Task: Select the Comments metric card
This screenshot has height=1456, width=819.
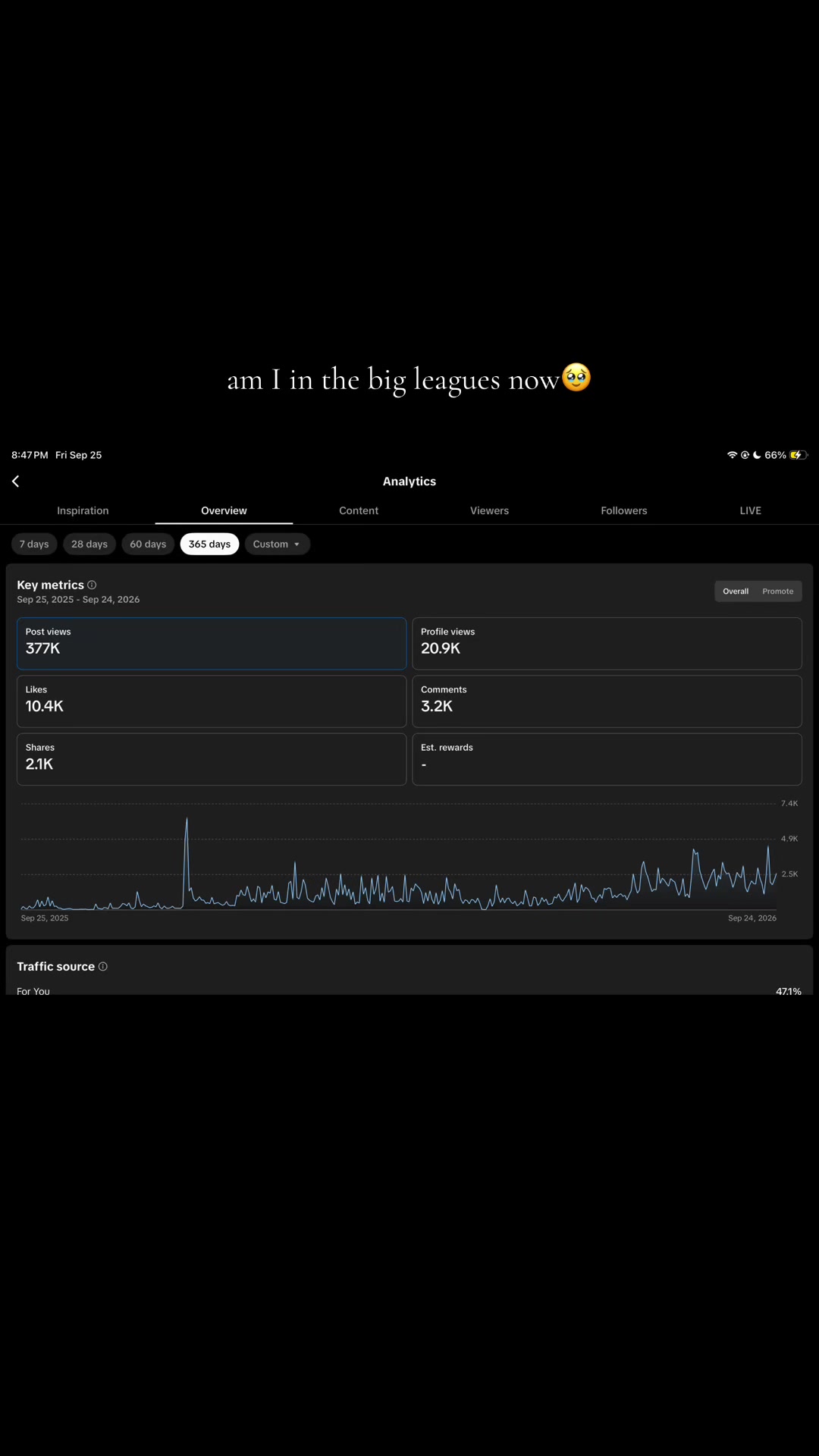Action: coord(607,701)
